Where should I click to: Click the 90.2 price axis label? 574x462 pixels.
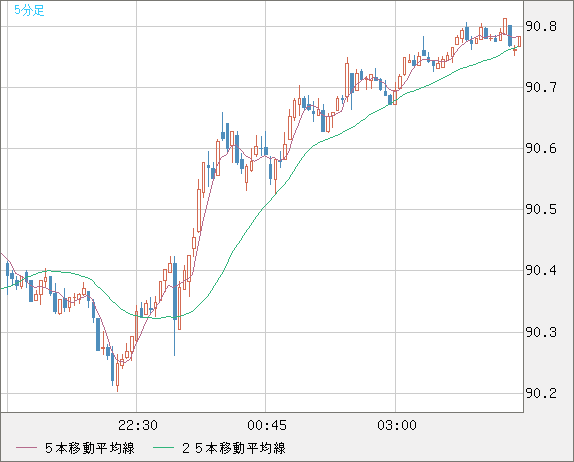[541, 394]
